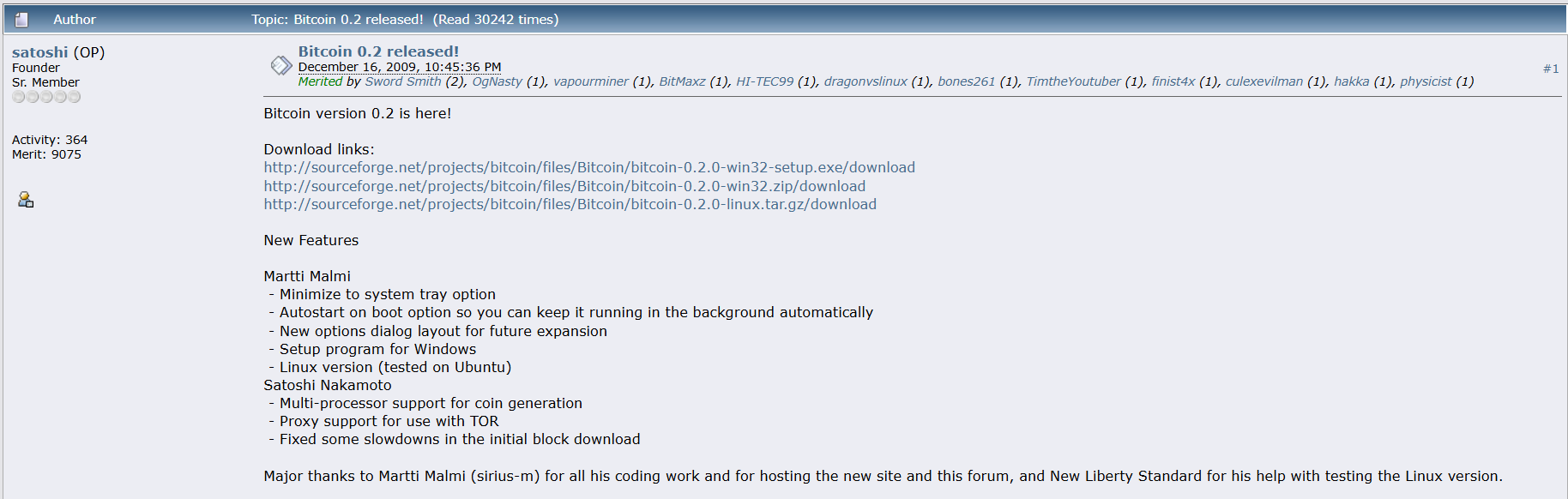1568x499 pixels.
Task: Open the win32-setup.exe download link
Action: coord(589,167)
